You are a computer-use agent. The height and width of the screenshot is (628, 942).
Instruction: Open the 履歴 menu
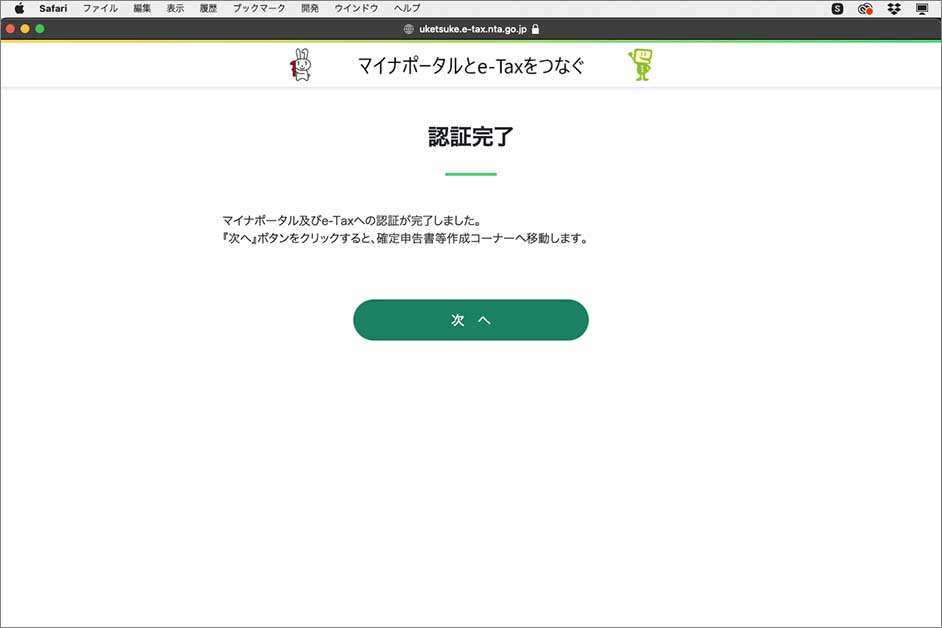click(x=207, y=8)
